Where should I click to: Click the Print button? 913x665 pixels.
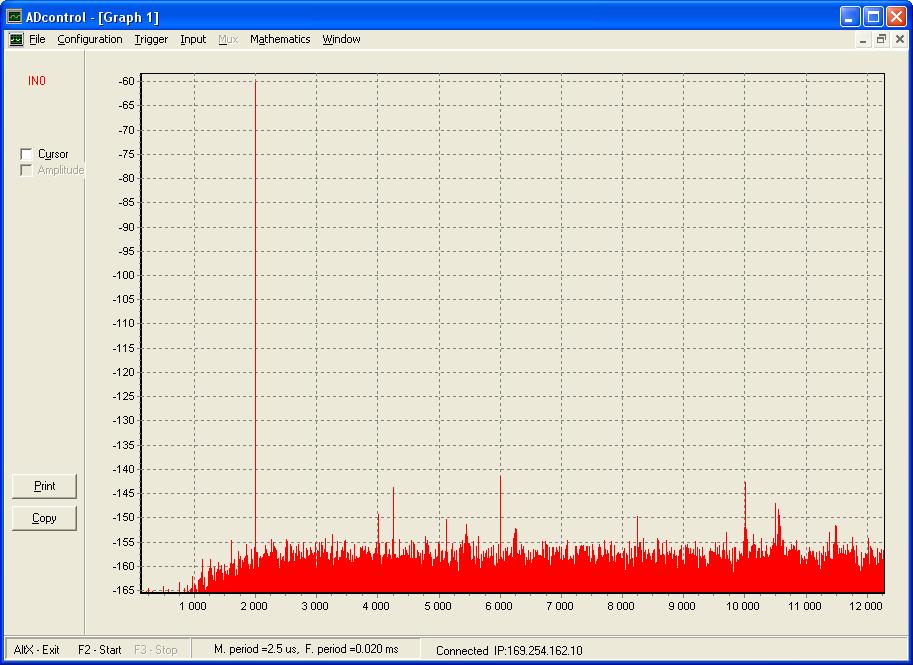click(44, 486)
